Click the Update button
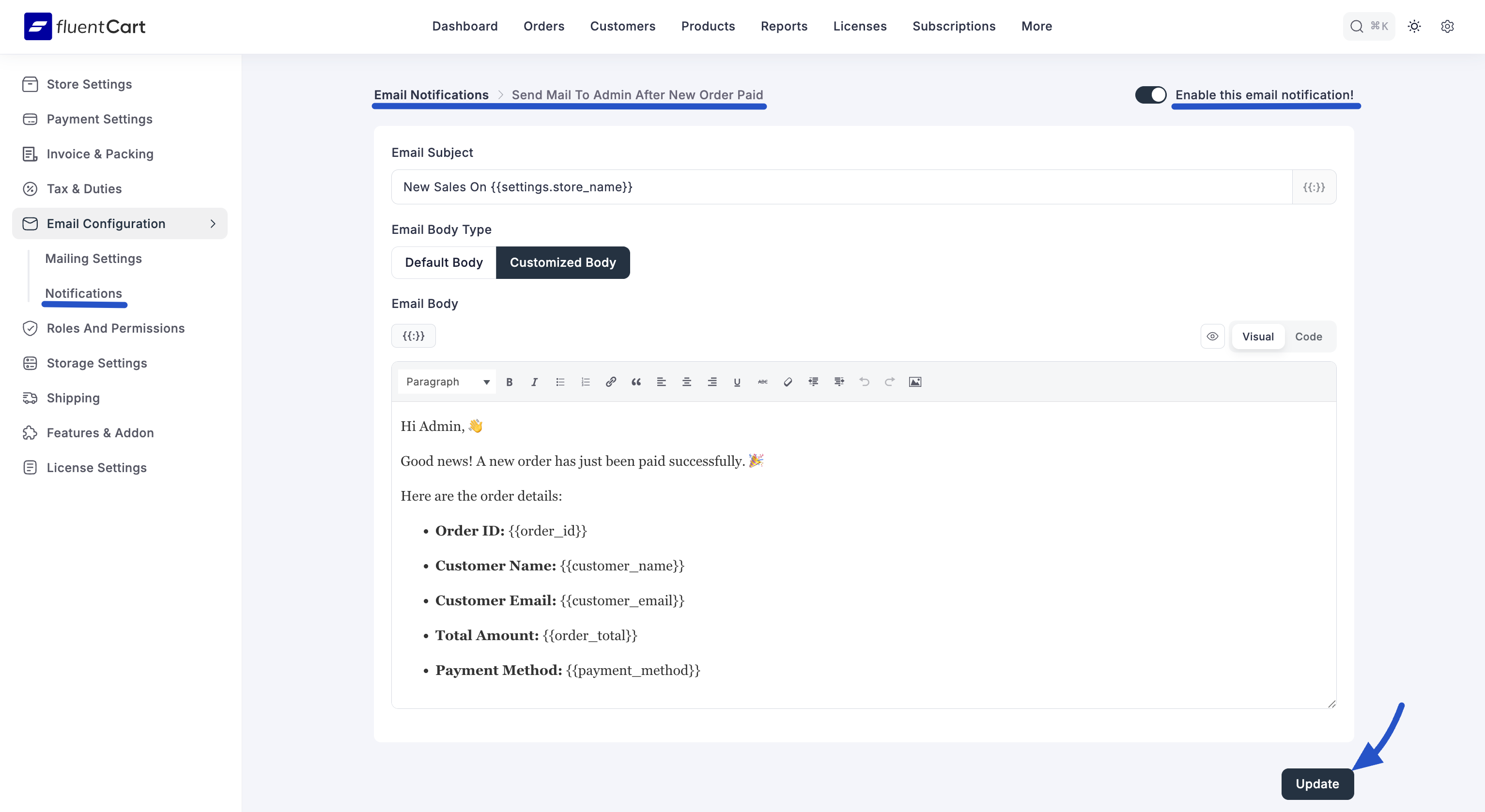Screen dimensions: 1485x812 [x=1317, y=784]
